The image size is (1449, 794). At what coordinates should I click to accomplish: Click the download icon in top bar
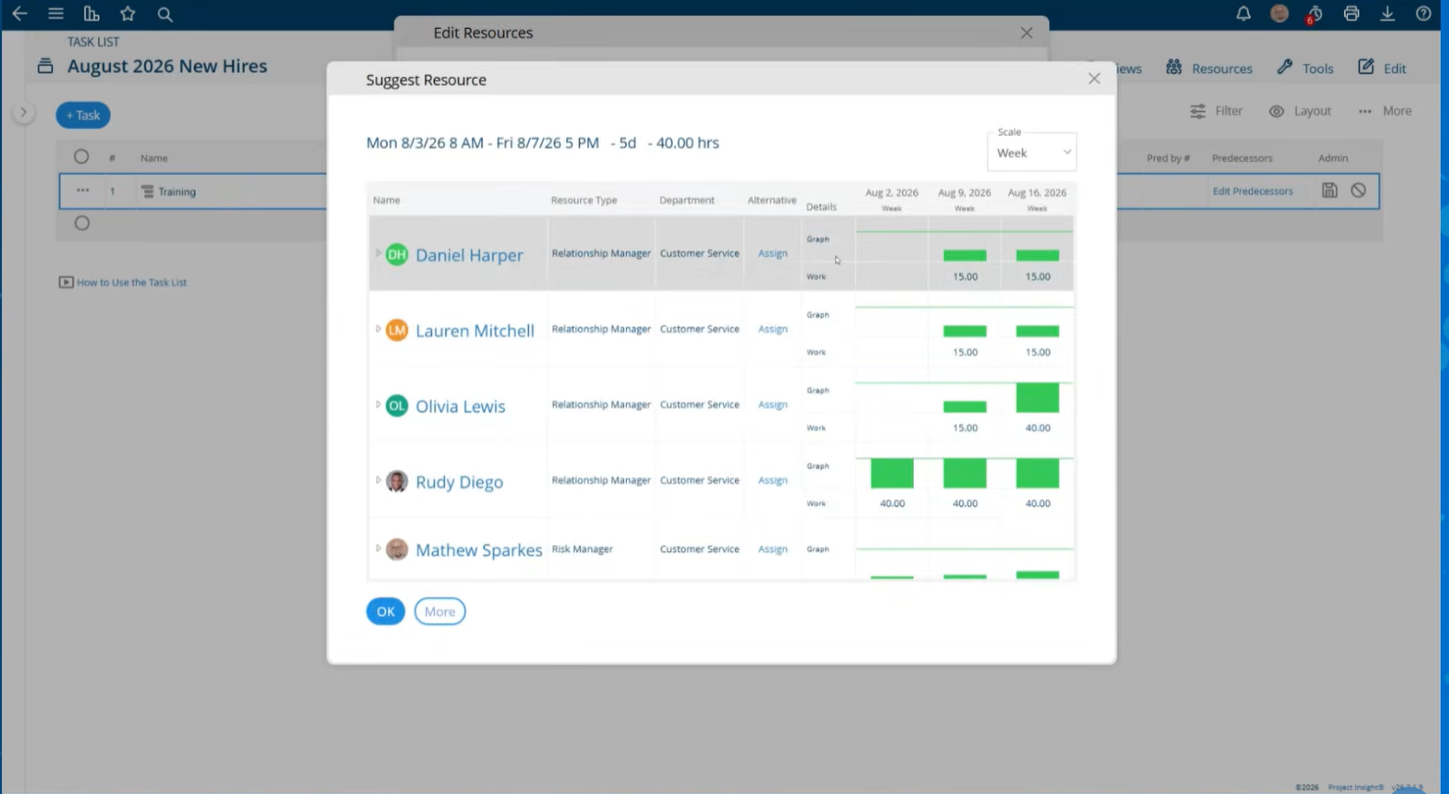(1388, 14)
